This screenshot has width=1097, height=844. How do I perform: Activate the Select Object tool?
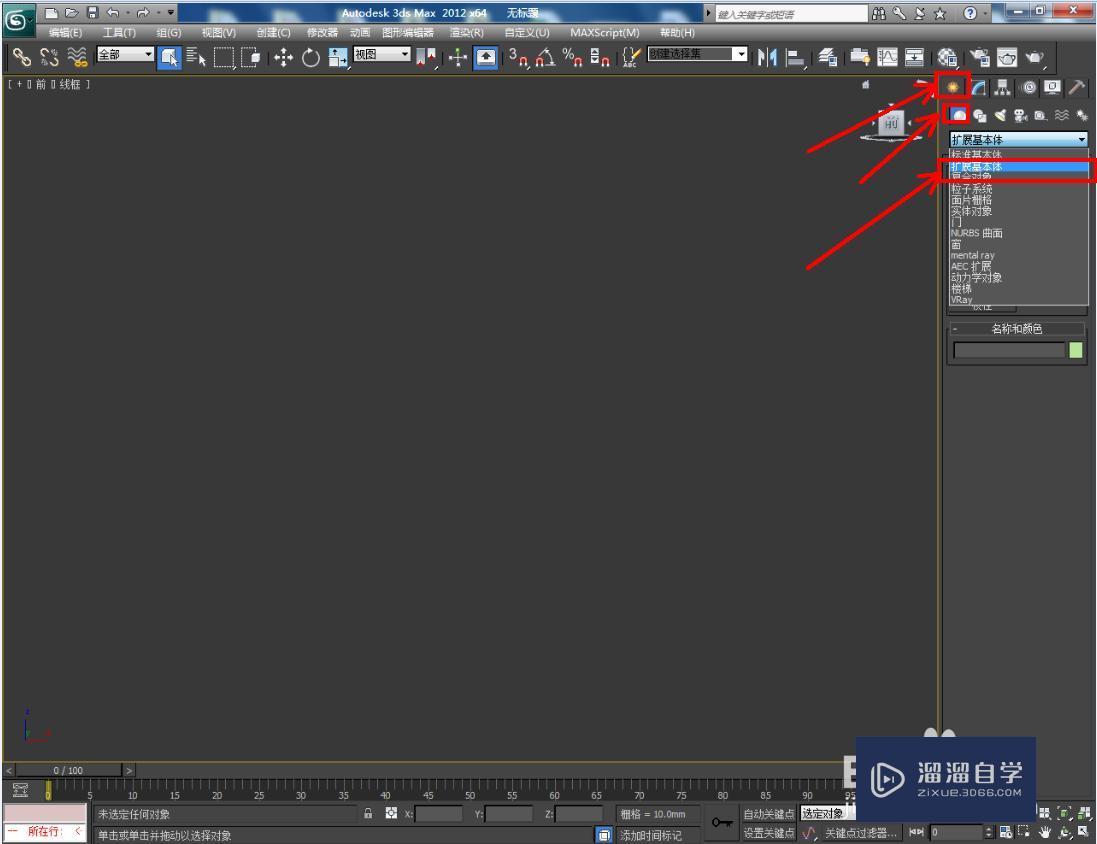tap(169, 57)
